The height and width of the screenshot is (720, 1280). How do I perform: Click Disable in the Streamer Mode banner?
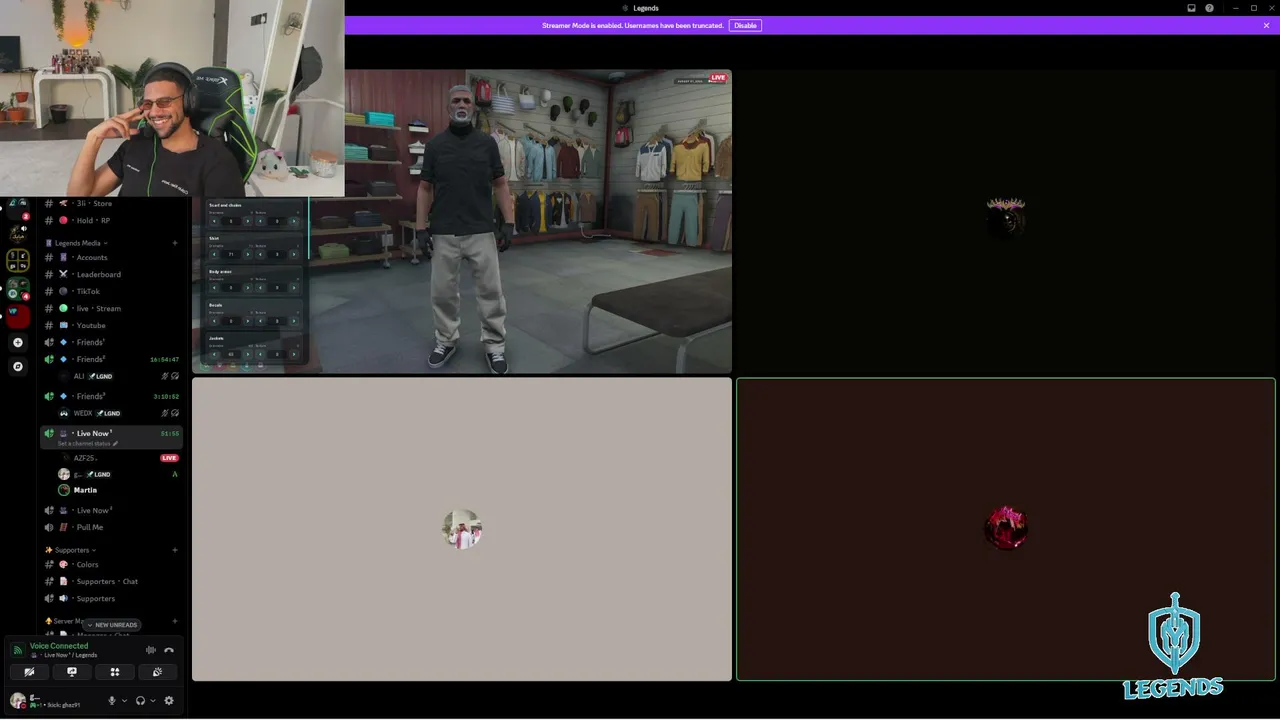tap(745, 25)
